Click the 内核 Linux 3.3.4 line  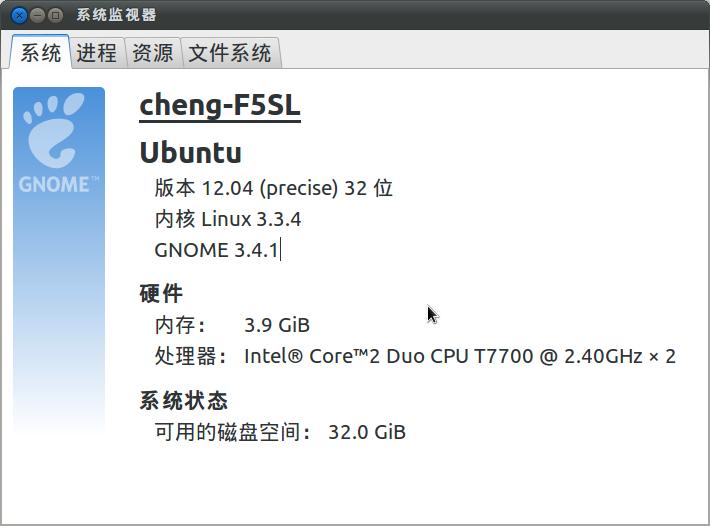228,219
